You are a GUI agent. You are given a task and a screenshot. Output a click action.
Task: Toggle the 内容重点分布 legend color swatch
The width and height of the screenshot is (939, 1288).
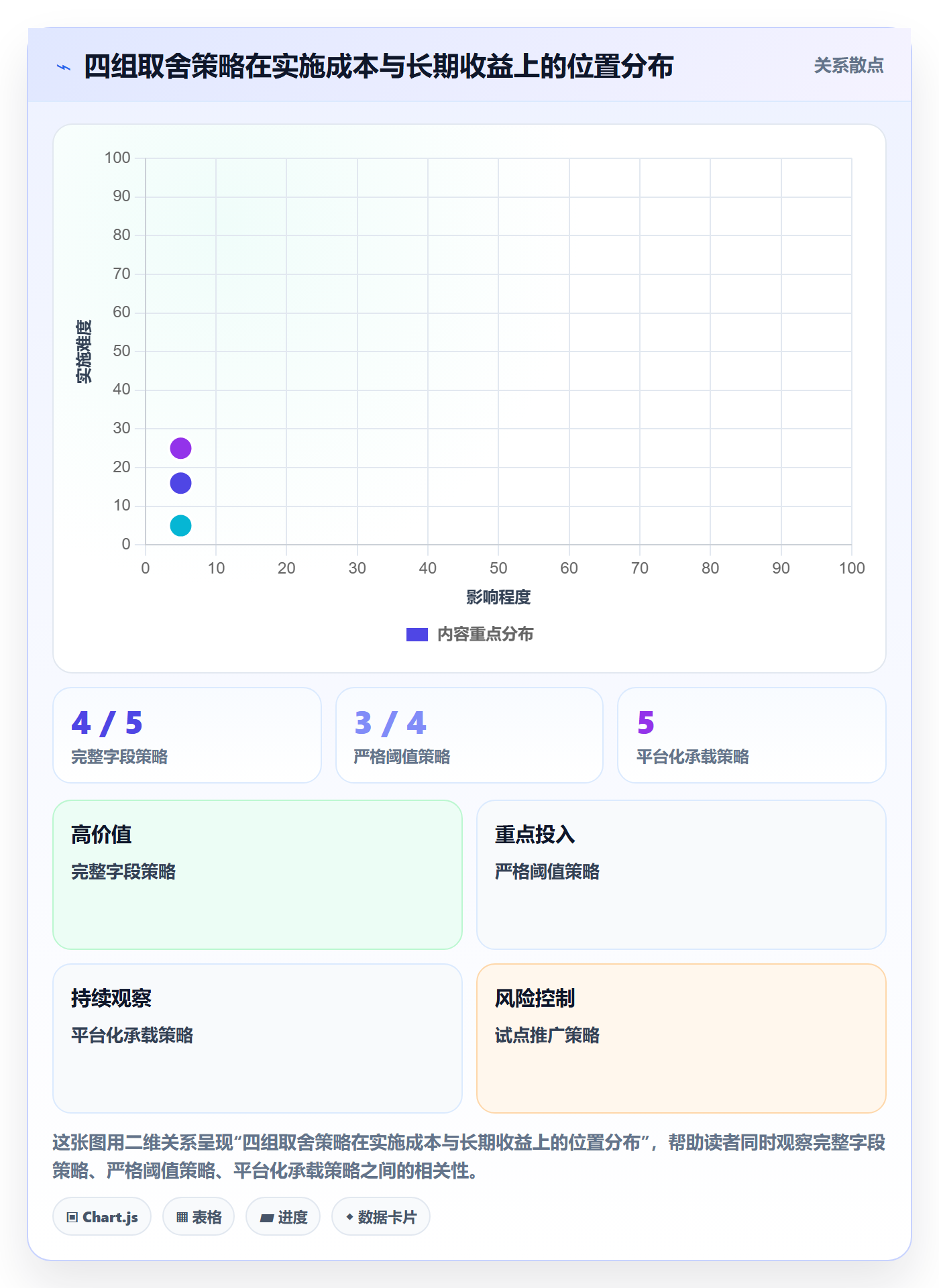[x=417, y=635]
